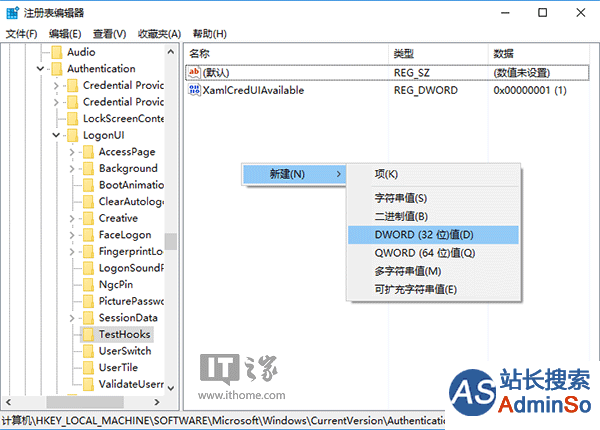Click the string value icon of the default entry
This screenshot has width=600, height=430.
tap(194, 72)
